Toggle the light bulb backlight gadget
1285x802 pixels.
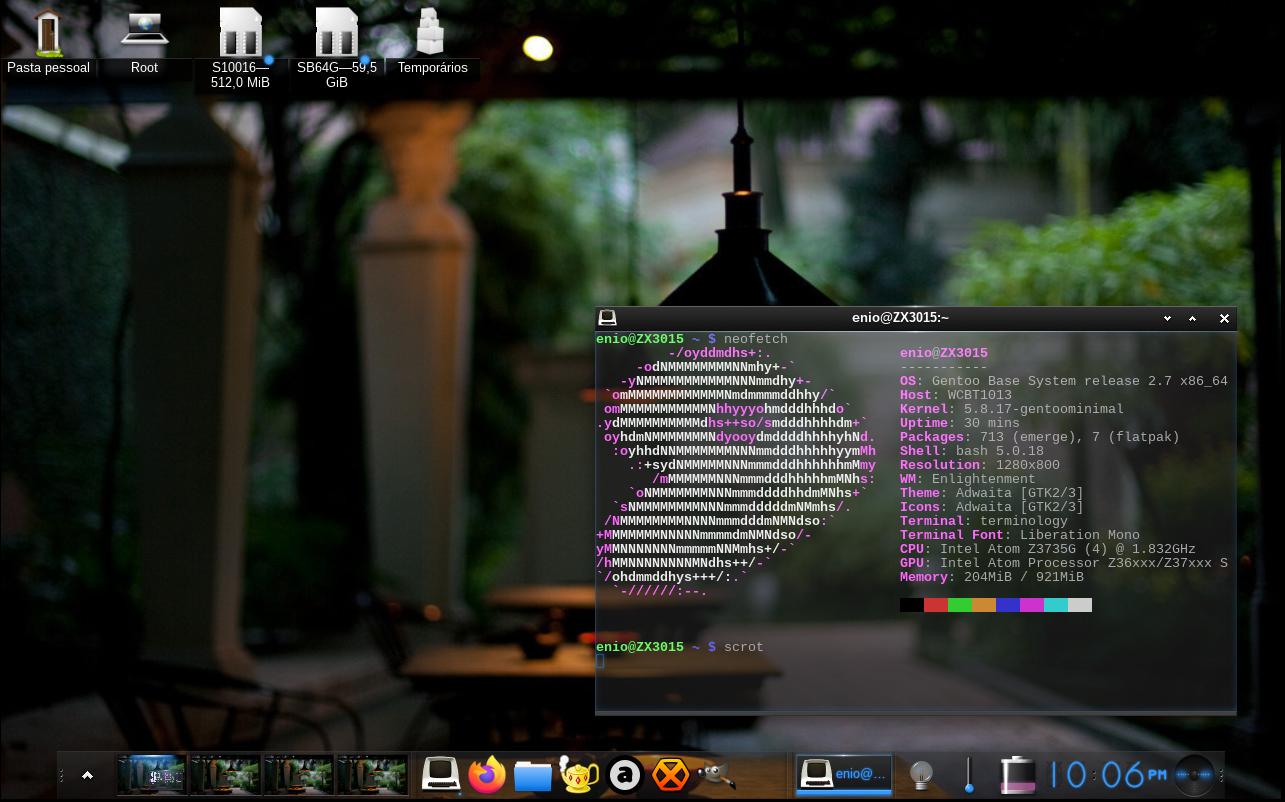point(921,775)
